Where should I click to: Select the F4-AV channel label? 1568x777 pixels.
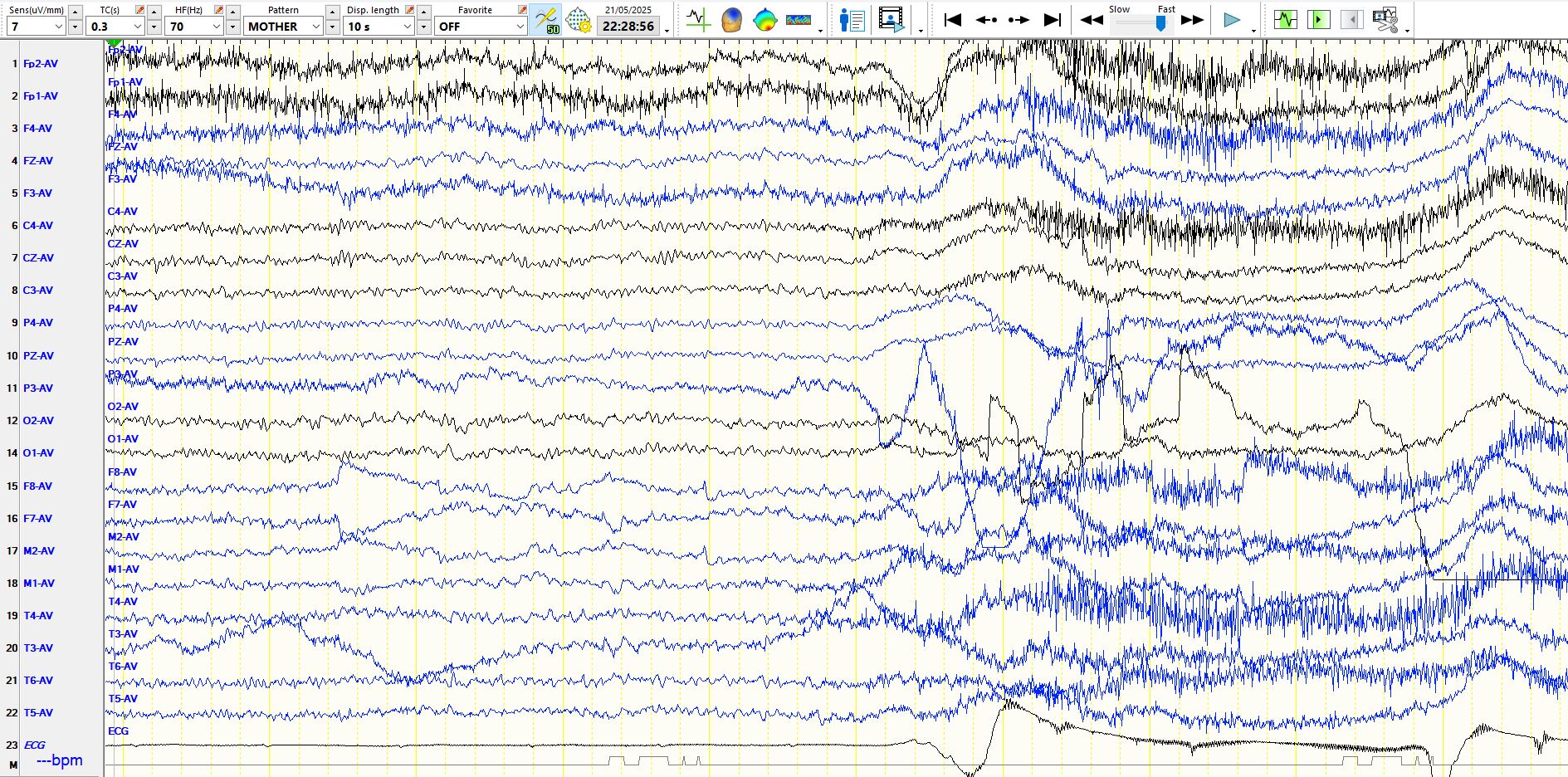(x=37, y=128)
